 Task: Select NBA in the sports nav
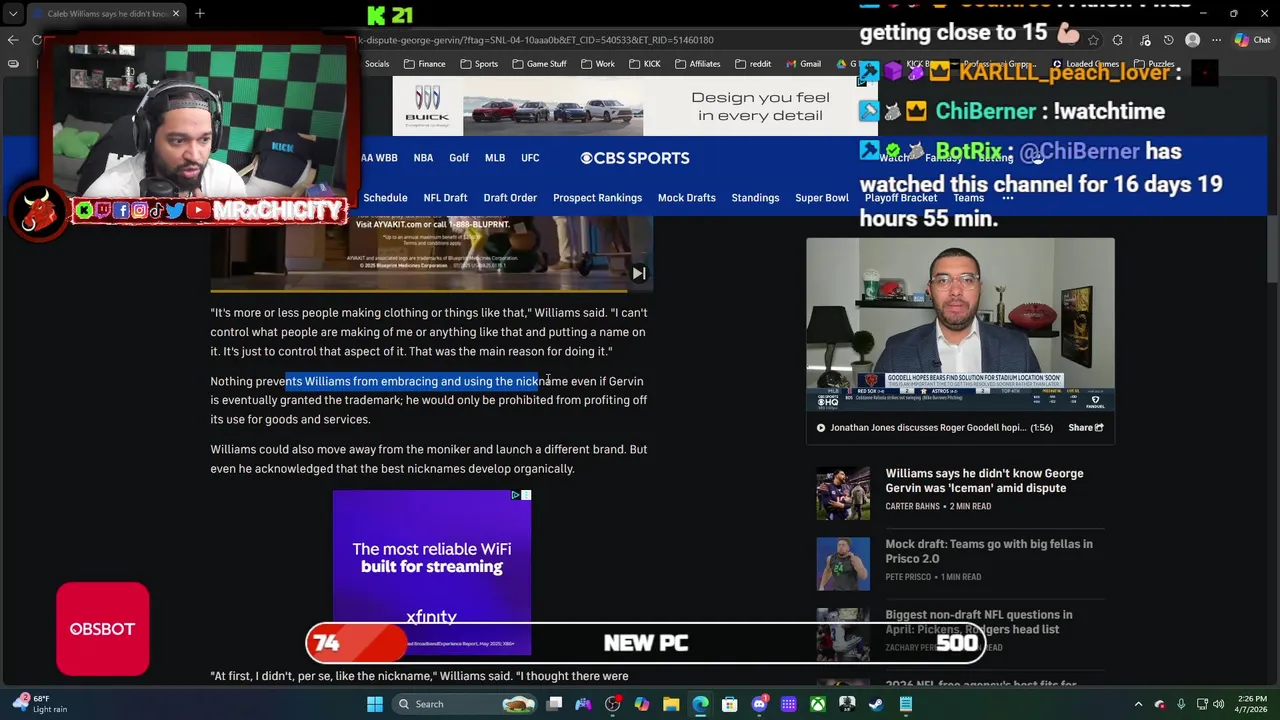click(x=423, y=158)
